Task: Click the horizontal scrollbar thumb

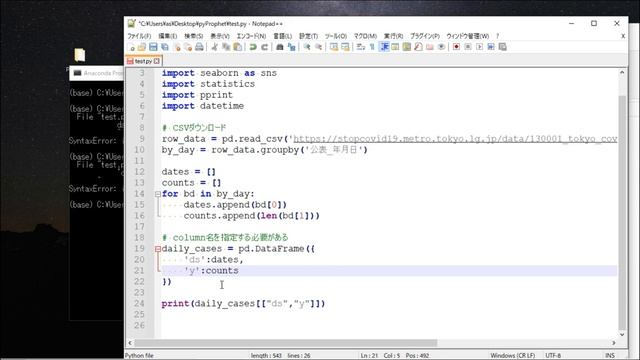Action: (285, 343)
